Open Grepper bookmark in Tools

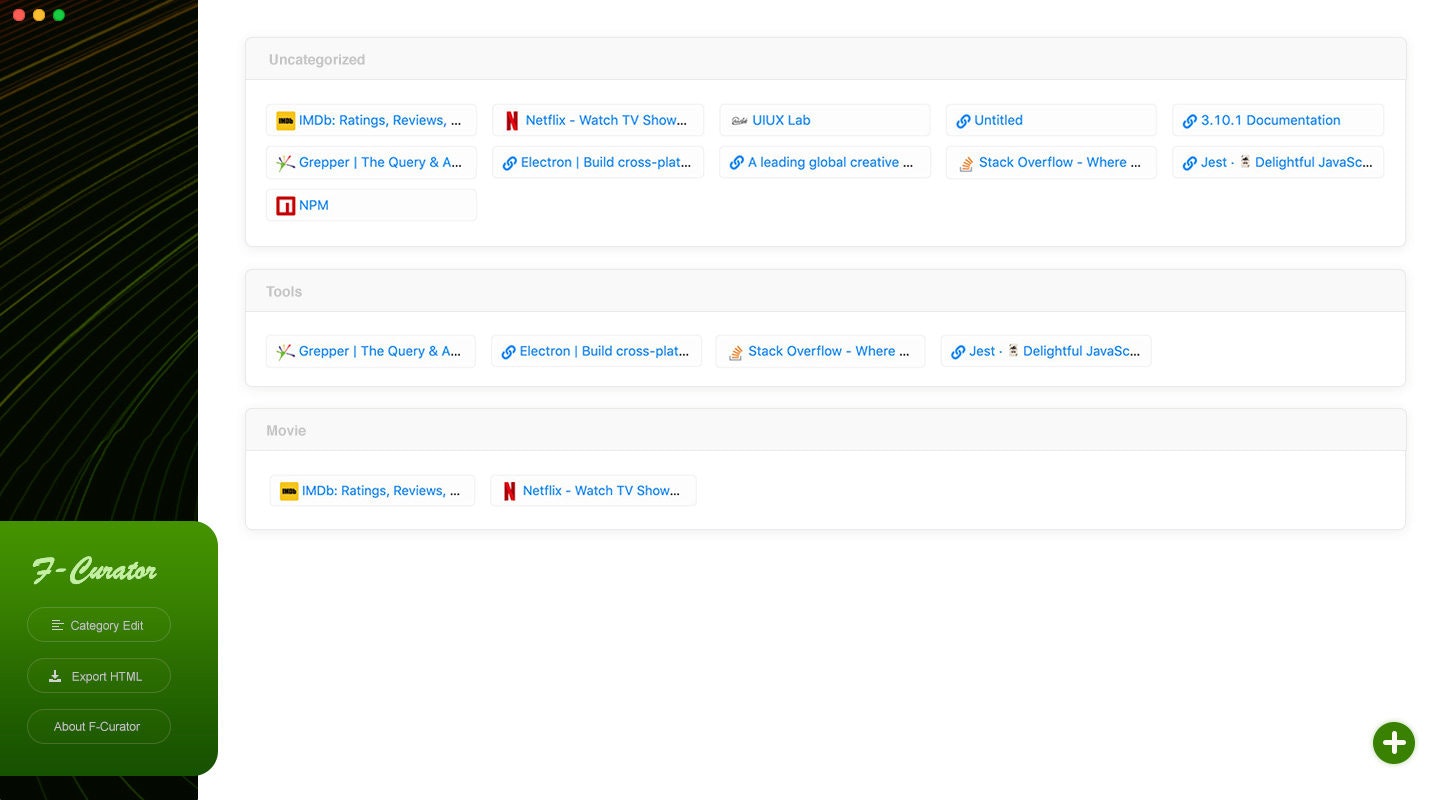click(x=371, y=351)
